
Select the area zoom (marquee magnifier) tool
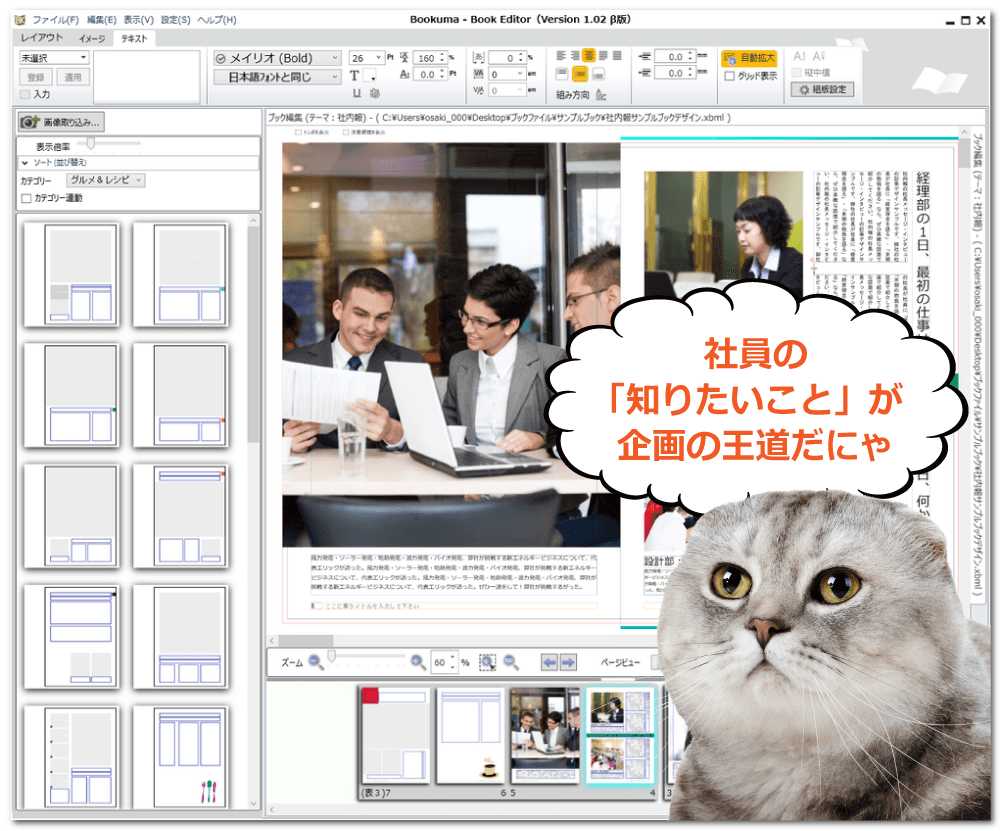488,661
